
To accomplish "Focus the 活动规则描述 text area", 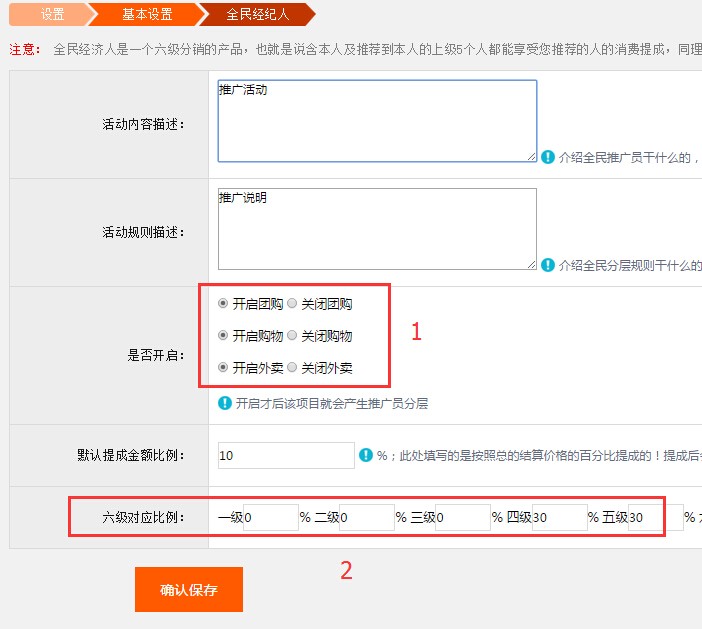I will point(377,228).
